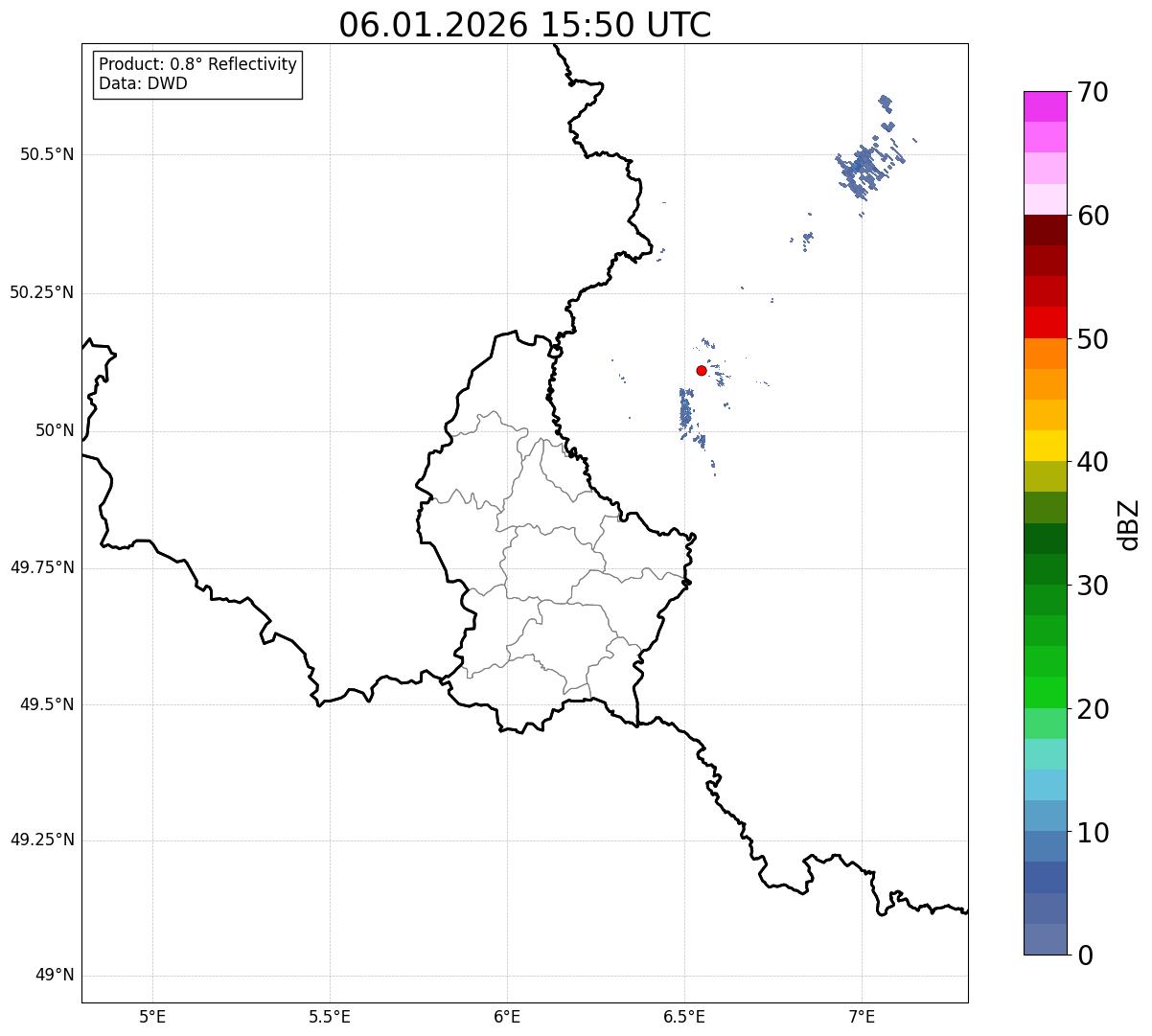
Task: Click the 50.5°N latitude label
Action: coord(47,154)
